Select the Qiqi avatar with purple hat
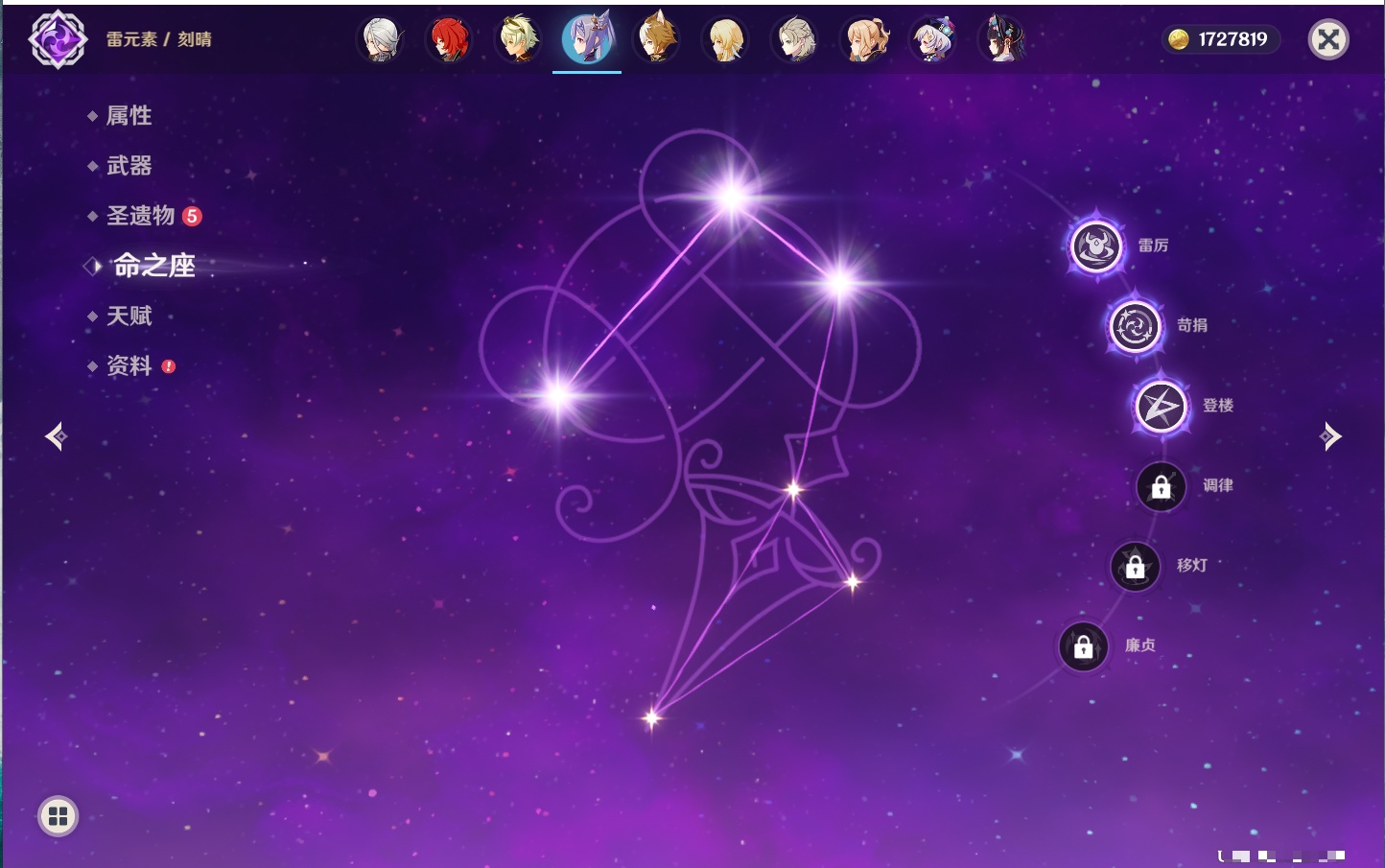 [933, 39]
